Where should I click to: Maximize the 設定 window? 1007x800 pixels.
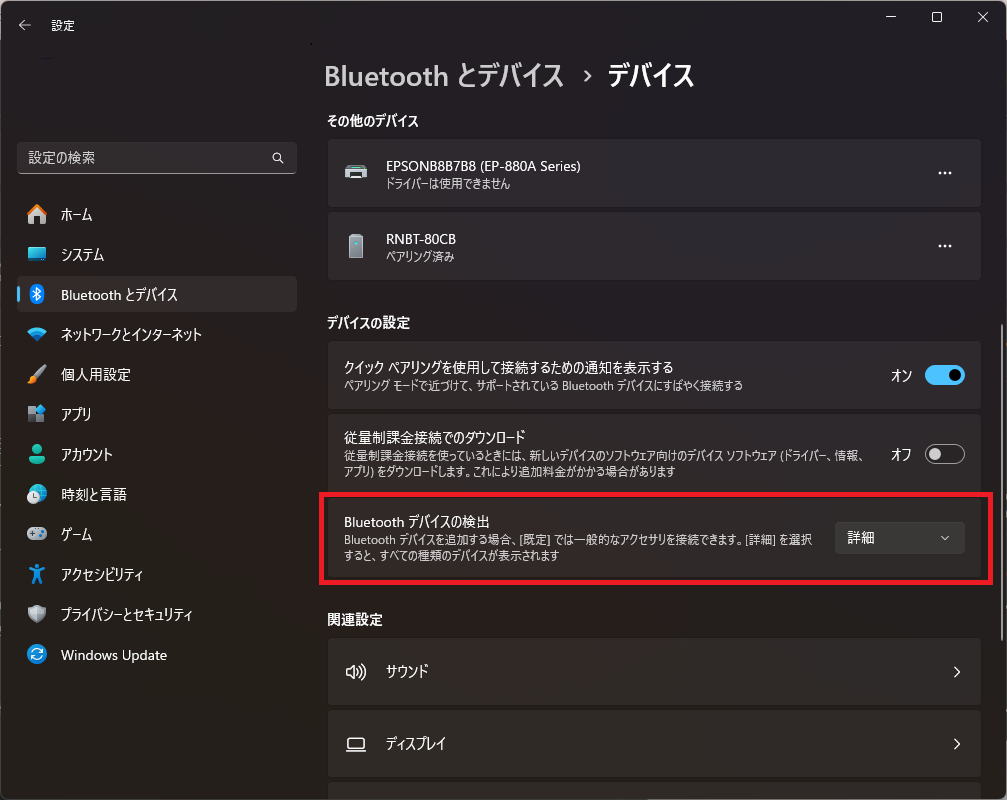coord(937,17)
